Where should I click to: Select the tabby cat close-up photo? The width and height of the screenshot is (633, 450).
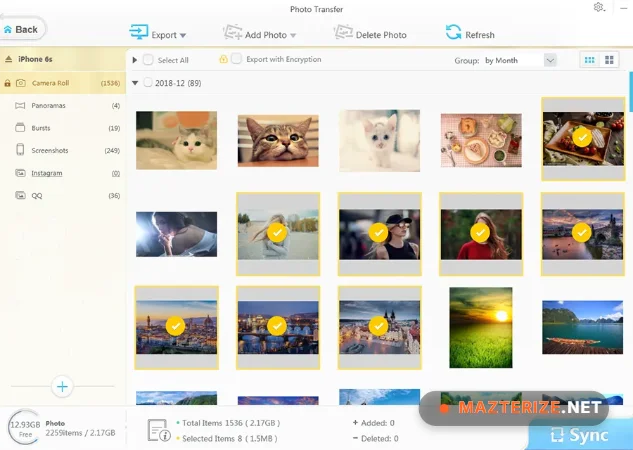point(278,141)
